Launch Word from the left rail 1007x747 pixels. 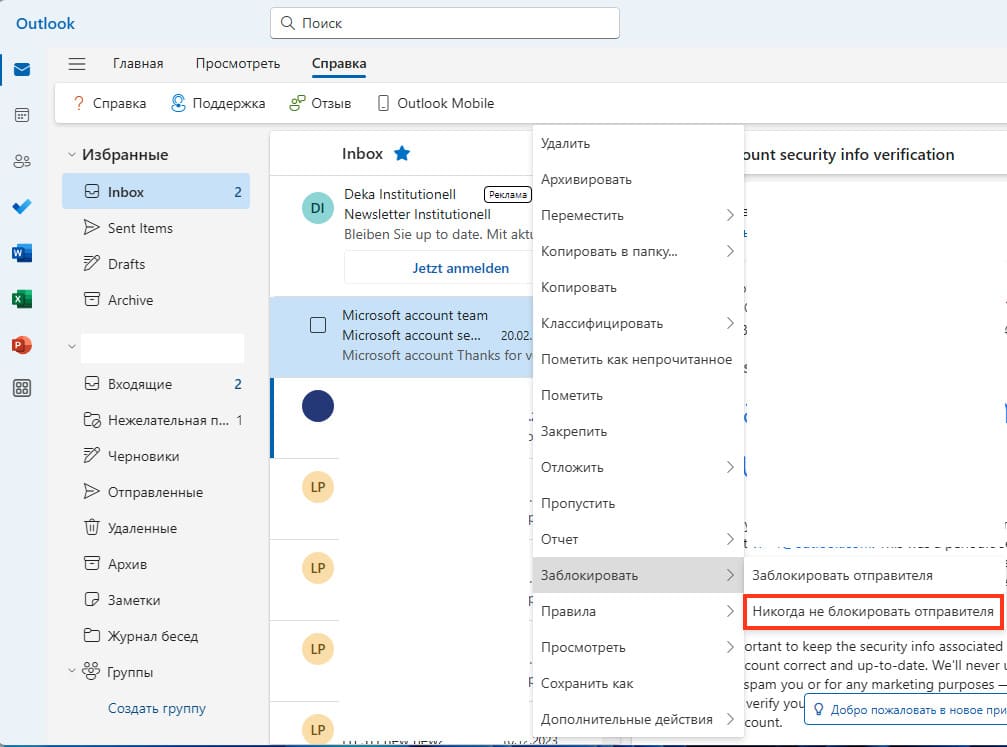(22, 253)
